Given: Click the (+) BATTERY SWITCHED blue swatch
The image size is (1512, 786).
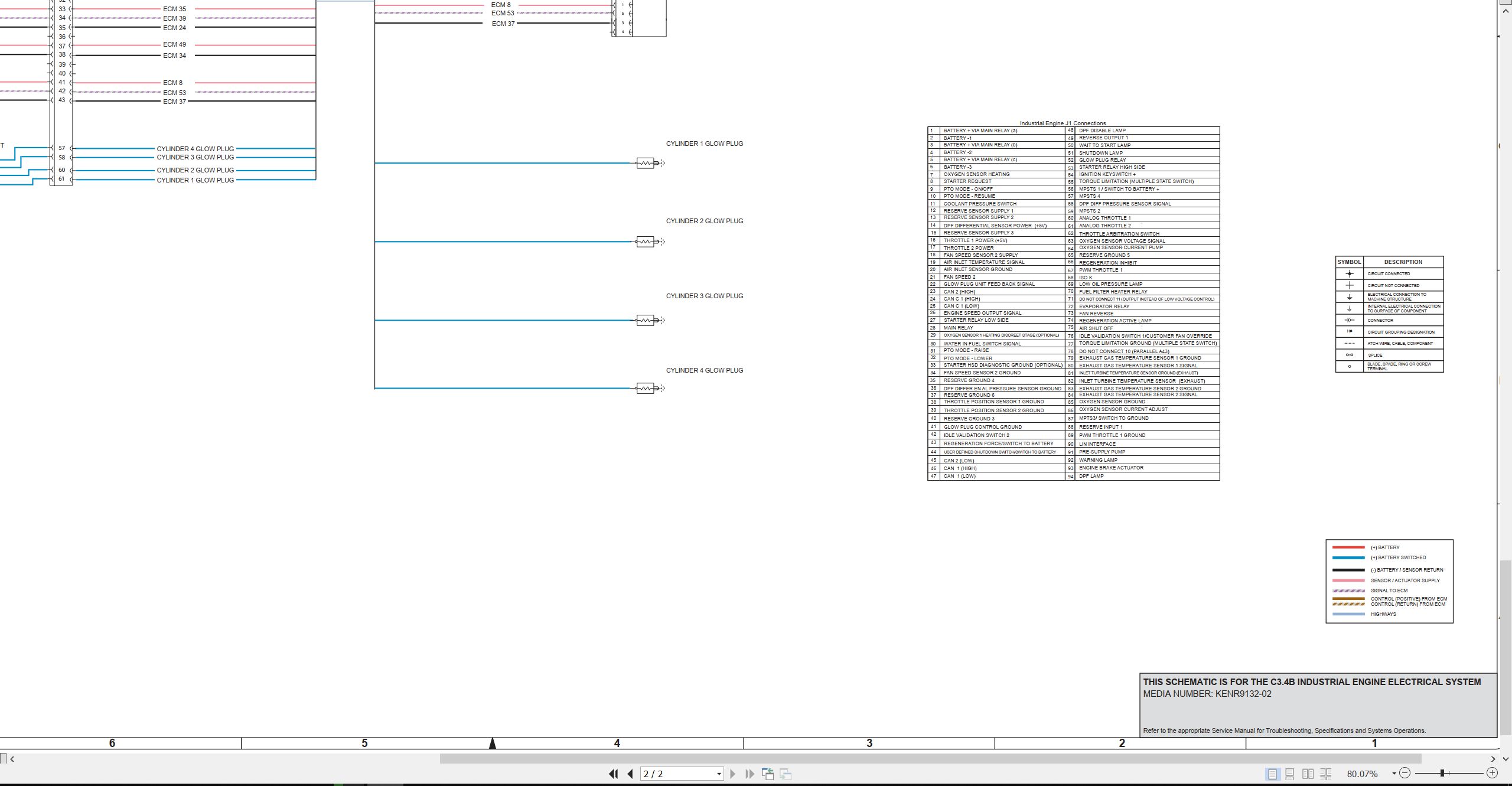Looking at the screenshot, I should point(1348,557).
